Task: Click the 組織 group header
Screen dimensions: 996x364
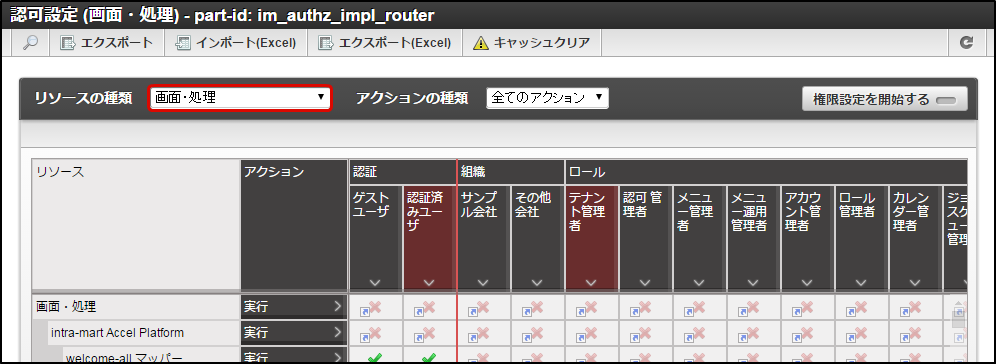Action: [511, 172]
